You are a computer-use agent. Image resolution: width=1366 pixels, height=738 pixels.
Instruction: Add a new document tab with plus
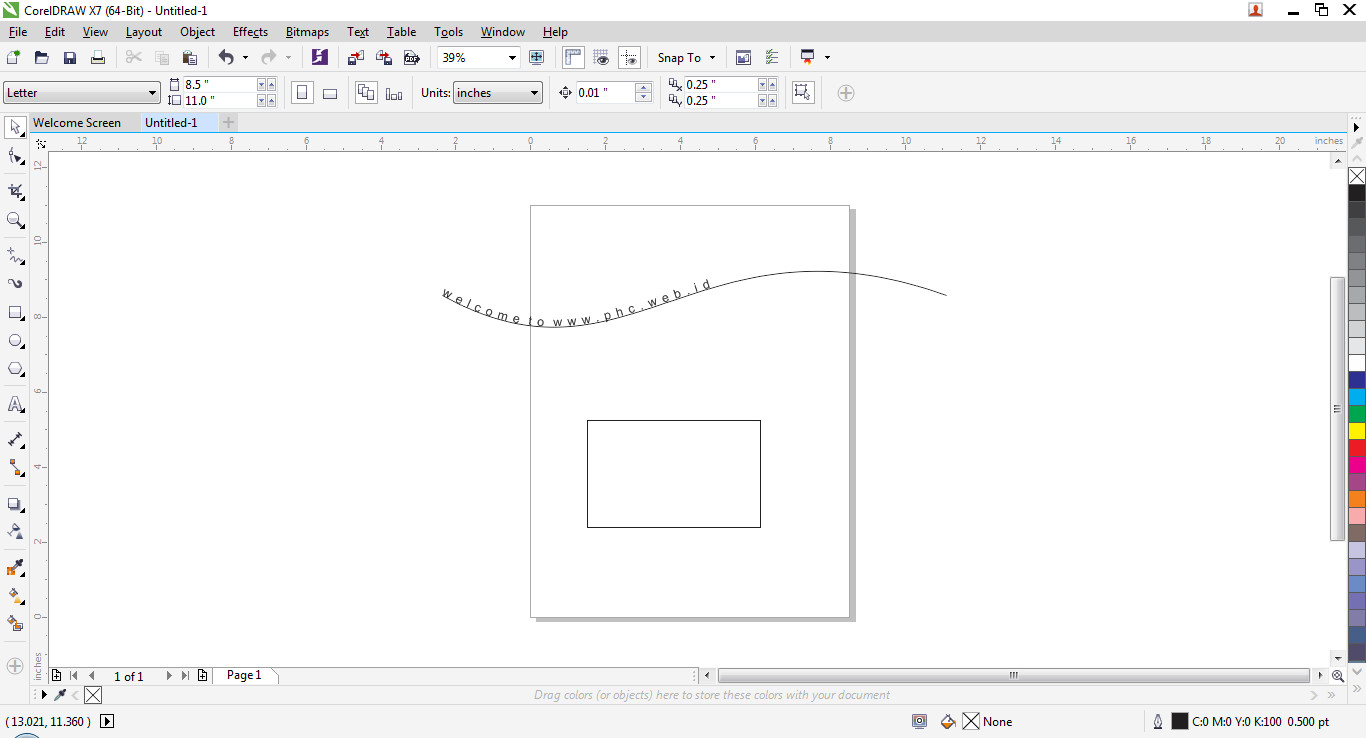click(229, 123)
